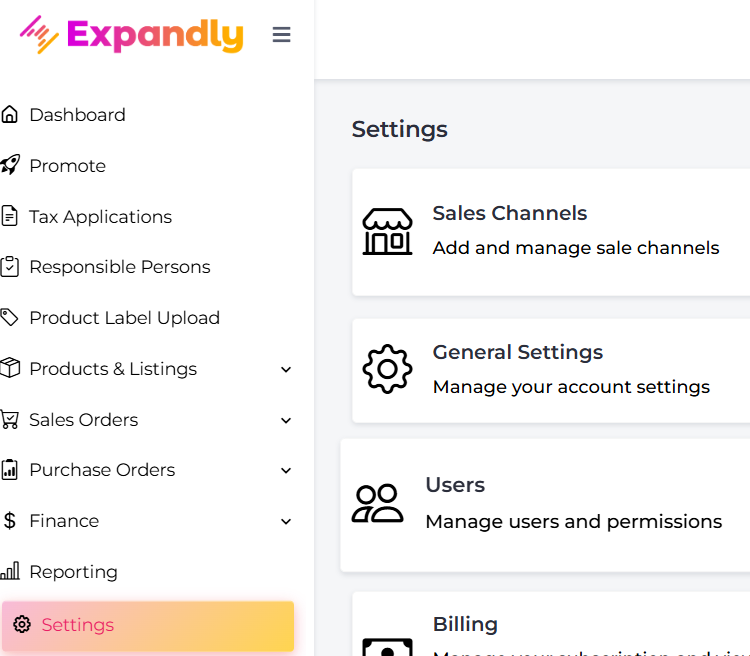Click the Product Label Upload tag icon

coord(10,318)
